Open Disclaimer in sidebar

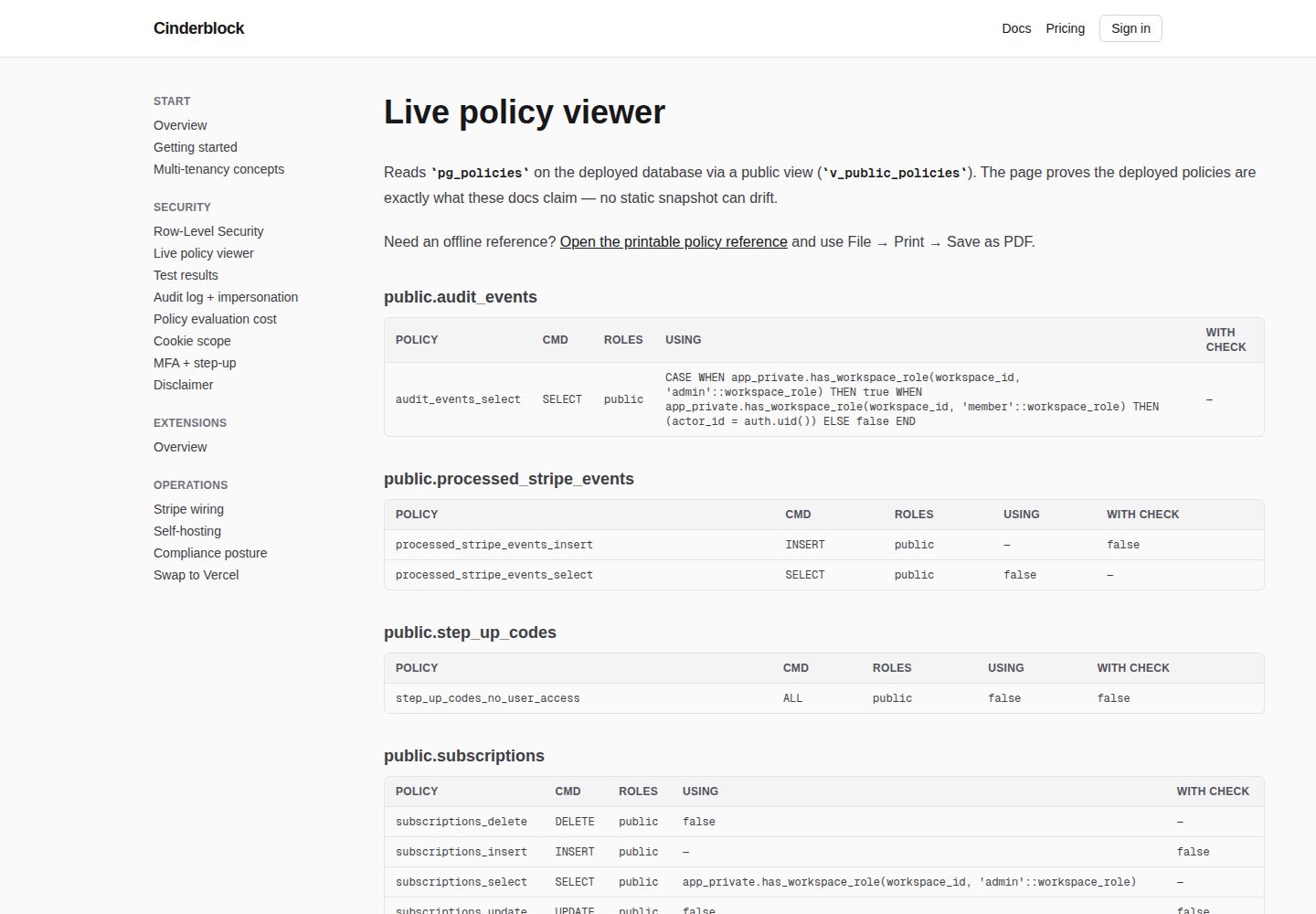tap(183, 385)
